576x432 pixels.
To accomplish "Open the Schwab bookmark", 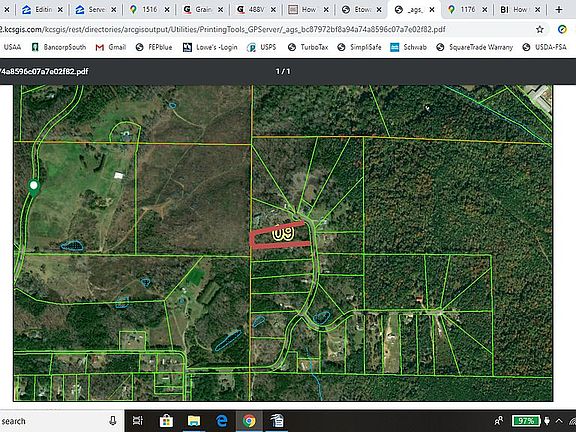I will click(x=408, y=47).
